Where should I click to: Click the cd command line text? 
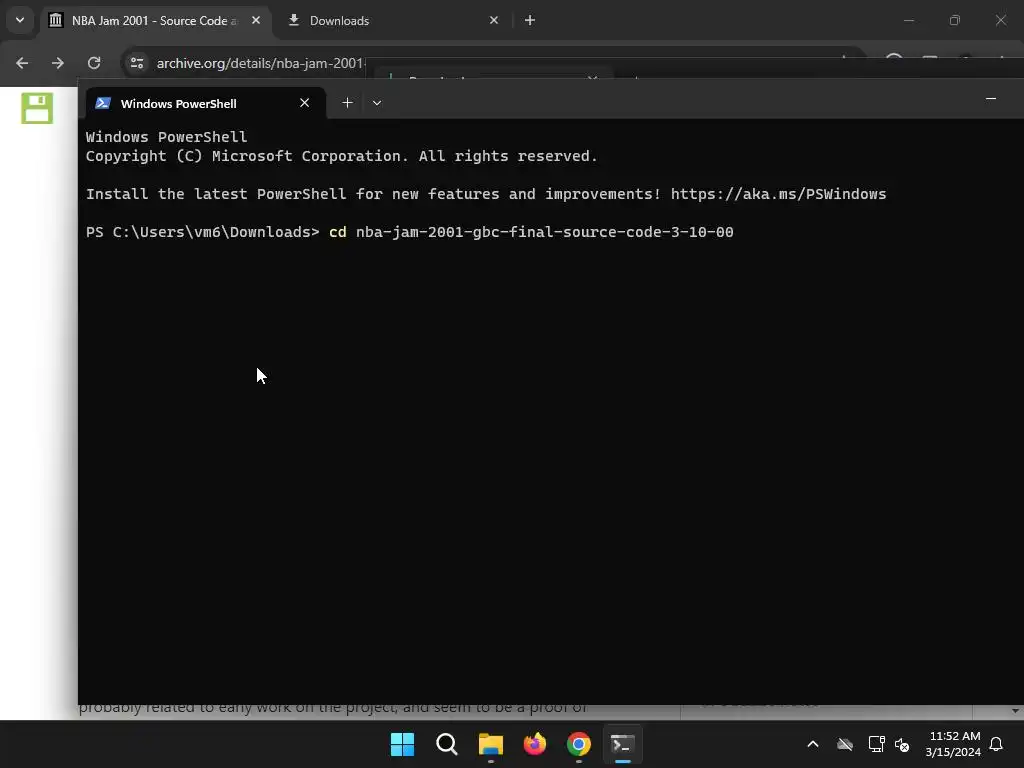click(531, 232)
